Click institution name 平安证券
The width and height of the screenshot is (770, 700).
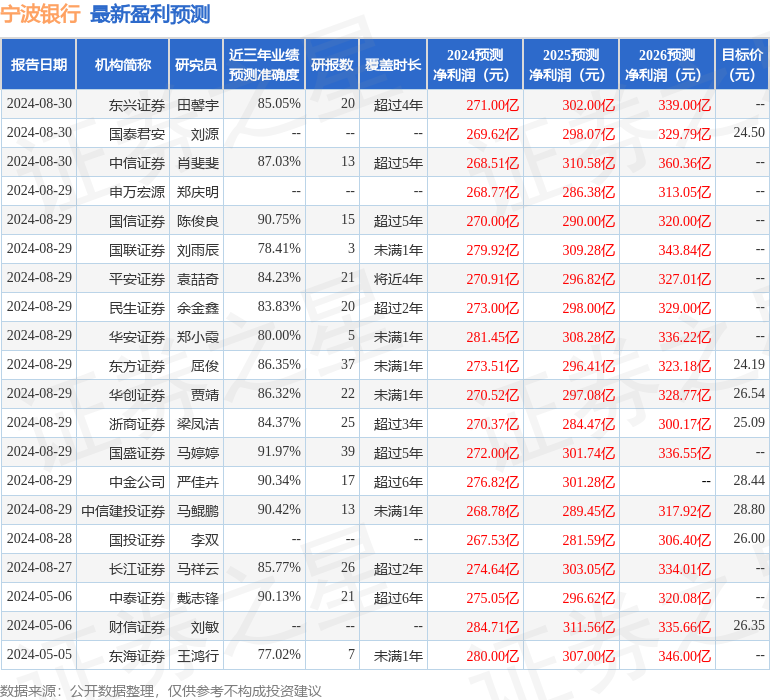point(137,279)
